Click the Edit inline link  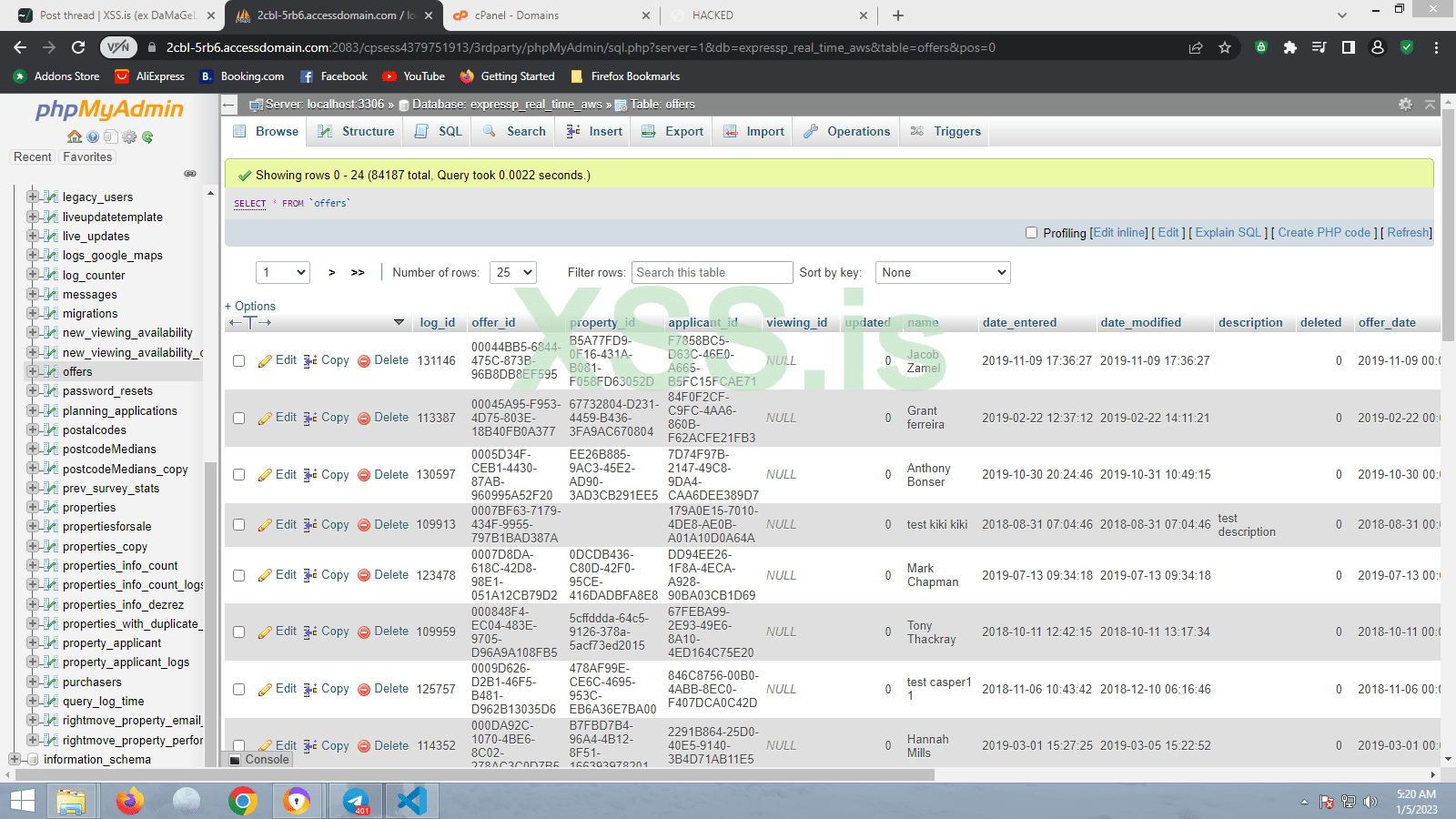tap(1120, 233)
